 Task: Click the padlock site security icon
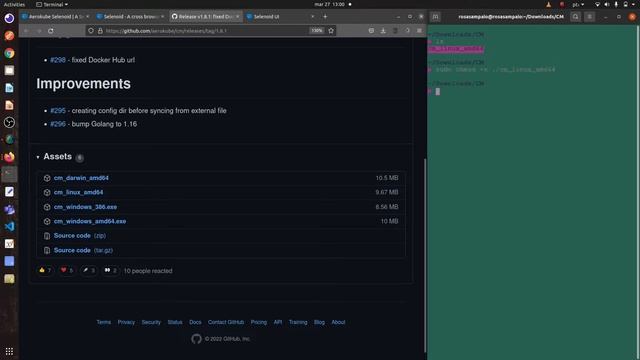[x=100, y=31]
